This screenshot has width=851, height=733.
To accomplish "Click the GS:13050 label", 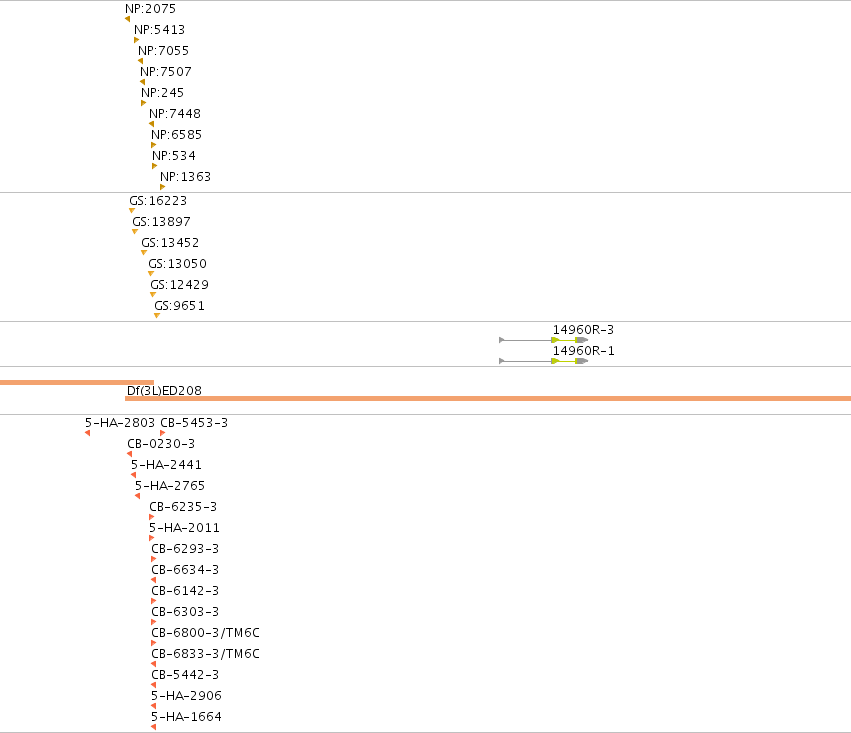I will [177, 264].
